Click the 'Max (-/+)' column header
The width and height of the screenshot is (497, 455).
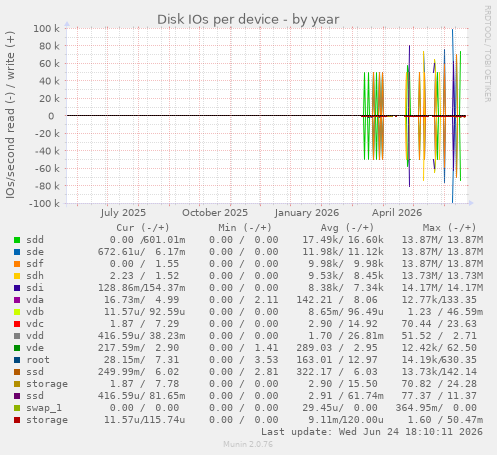(449, 228)
